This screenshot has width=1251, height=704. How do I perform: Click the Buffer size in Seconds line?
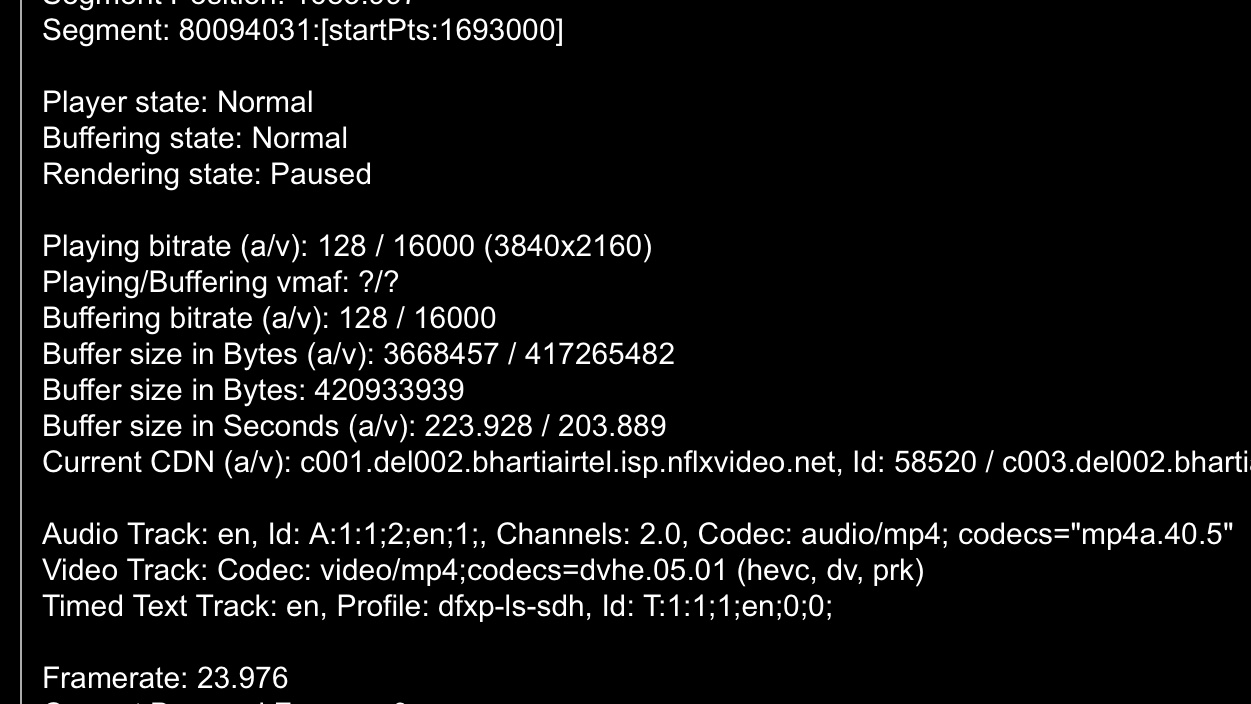(353, 426)
